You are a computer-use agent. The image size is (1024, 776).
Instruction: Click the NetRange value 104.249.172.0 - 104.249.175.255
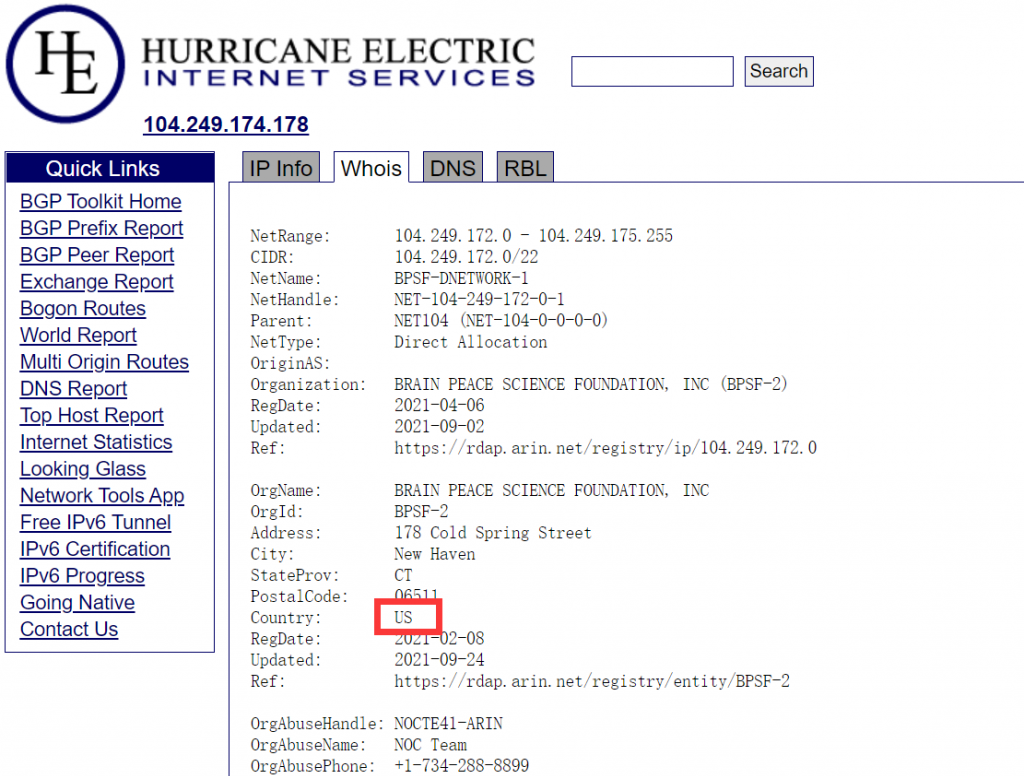click(x=534, y=236)
